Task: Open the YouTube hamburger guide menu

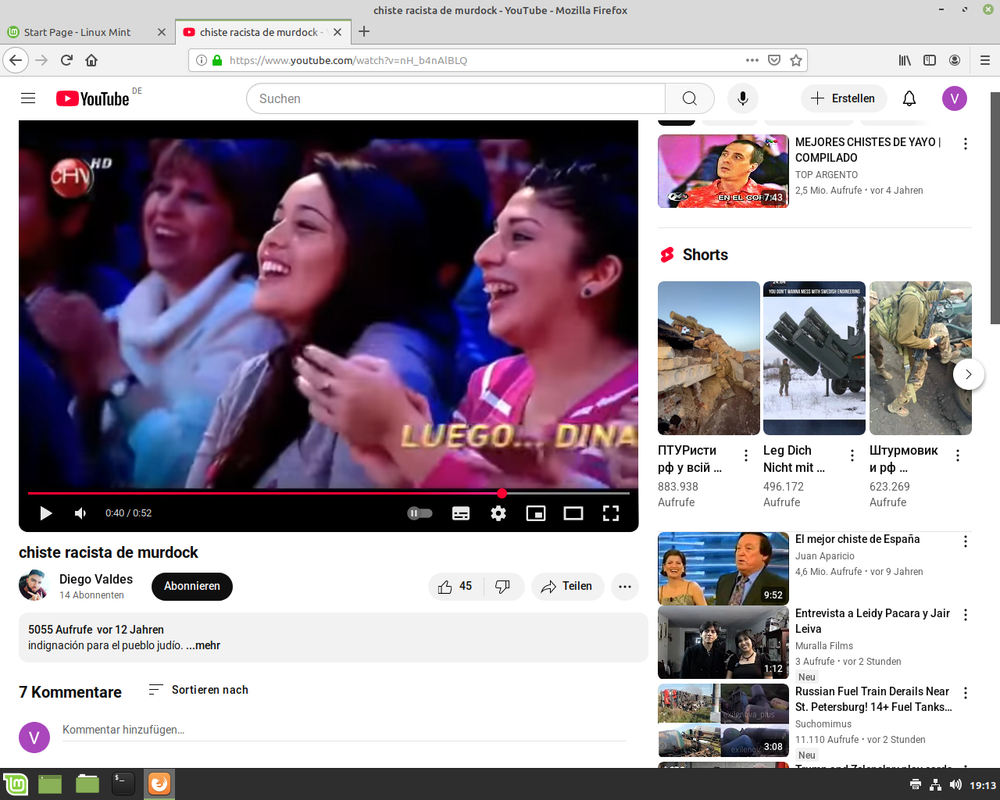Action: 28,98
